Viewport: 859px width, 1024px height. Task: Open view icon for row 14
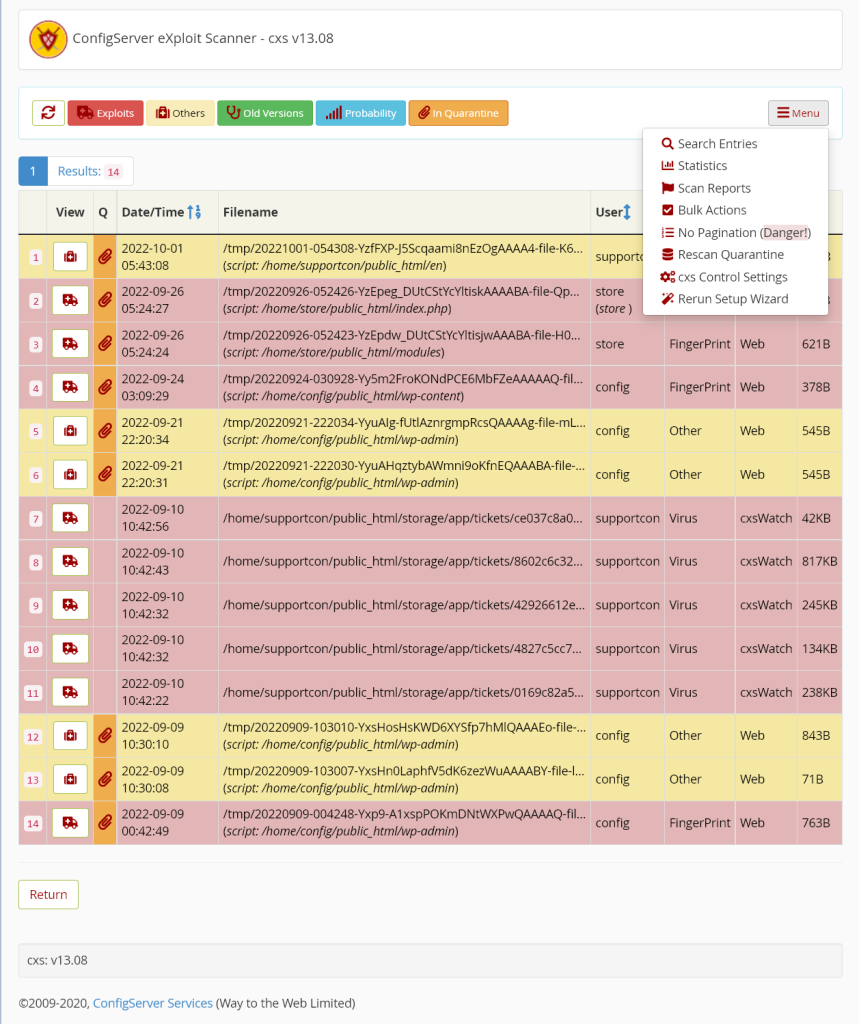[70, 823]
